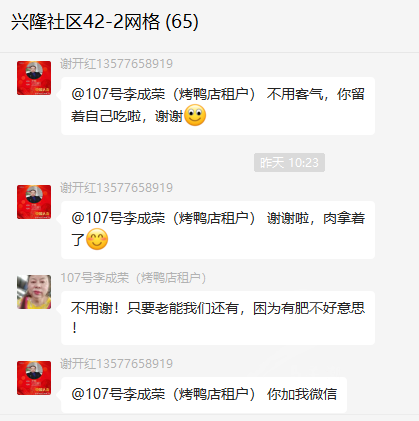This screenshot has height=421, width=419.
Task: Click sender name 谢开红 above 你加我微信 message
Action: pyautogui.click(x=116, y=364)
